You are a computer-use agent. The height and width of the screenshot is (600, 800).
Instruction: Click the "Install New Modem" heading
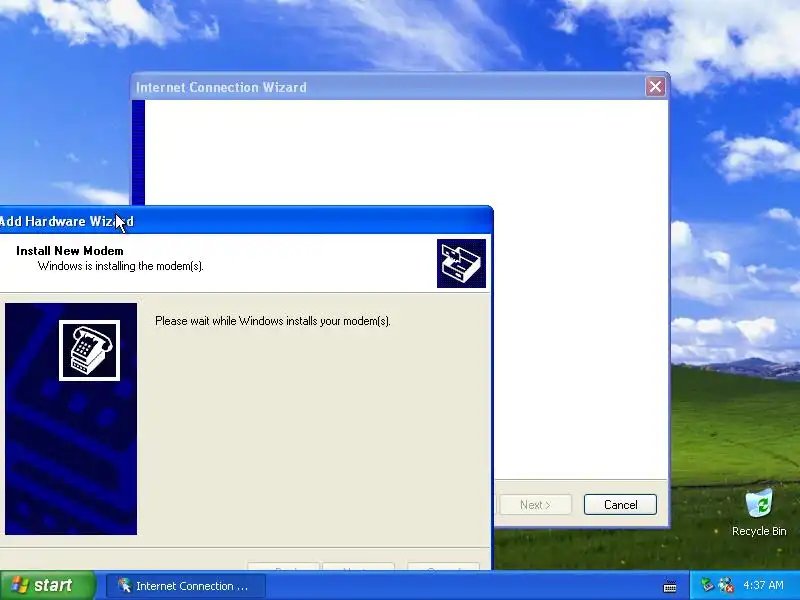[70, 251]
